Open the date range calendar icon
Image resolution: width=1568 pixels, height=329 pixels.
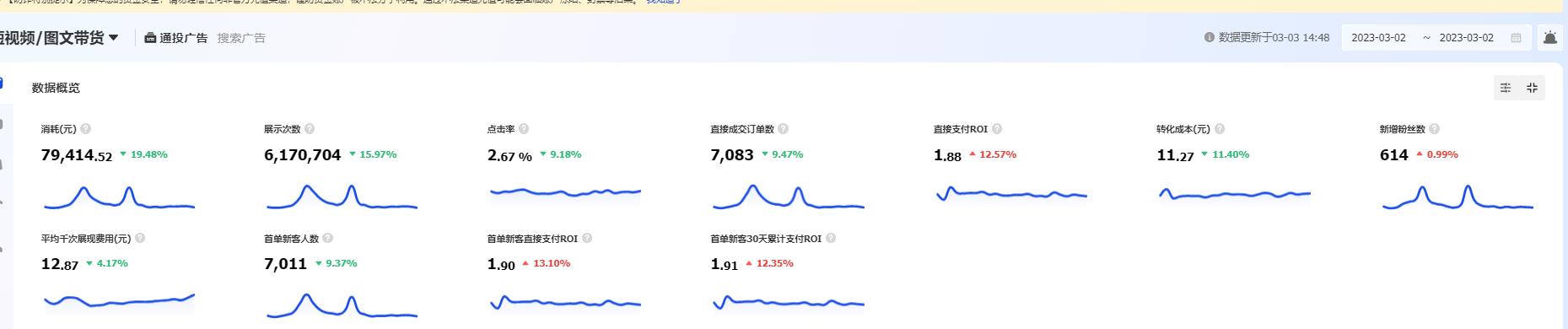1516,38
